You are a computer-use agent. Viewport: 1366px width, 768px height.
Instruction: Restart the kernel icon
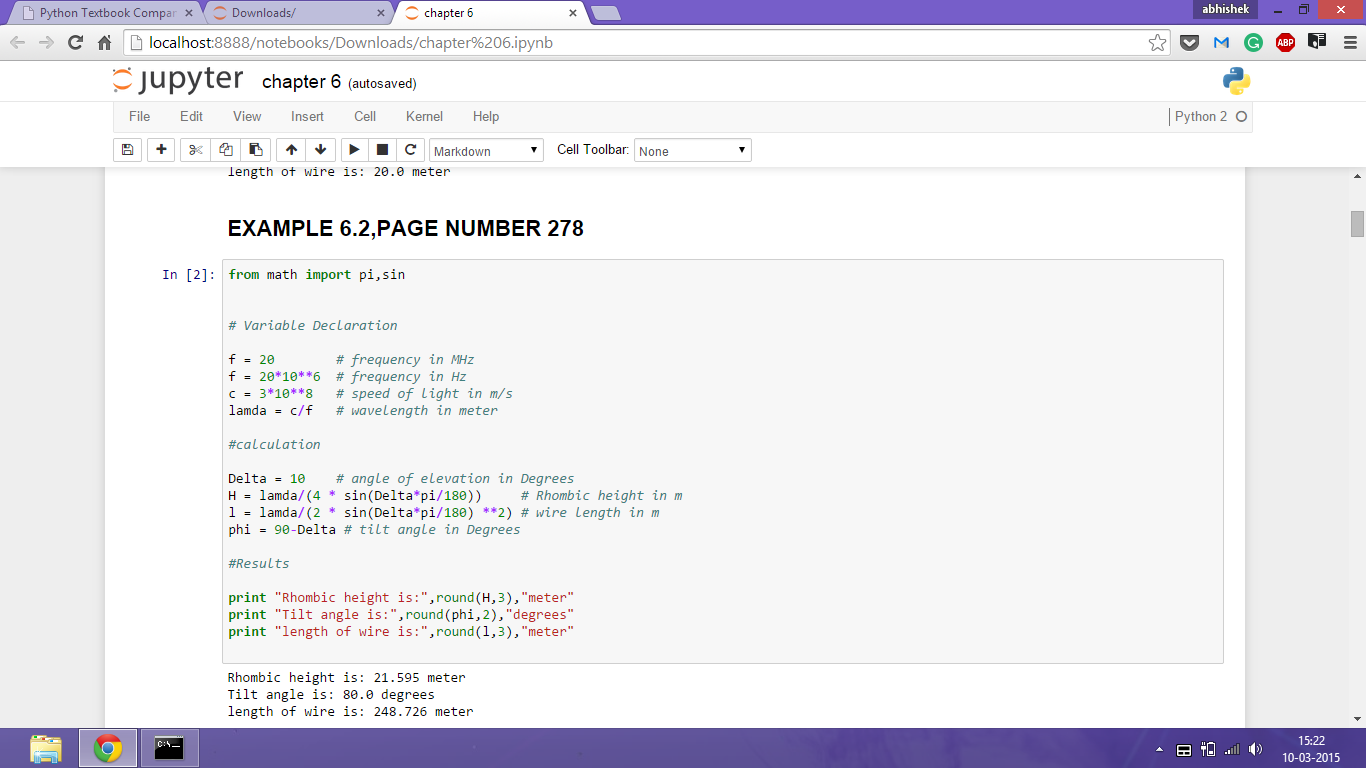(x=410, y=150)
